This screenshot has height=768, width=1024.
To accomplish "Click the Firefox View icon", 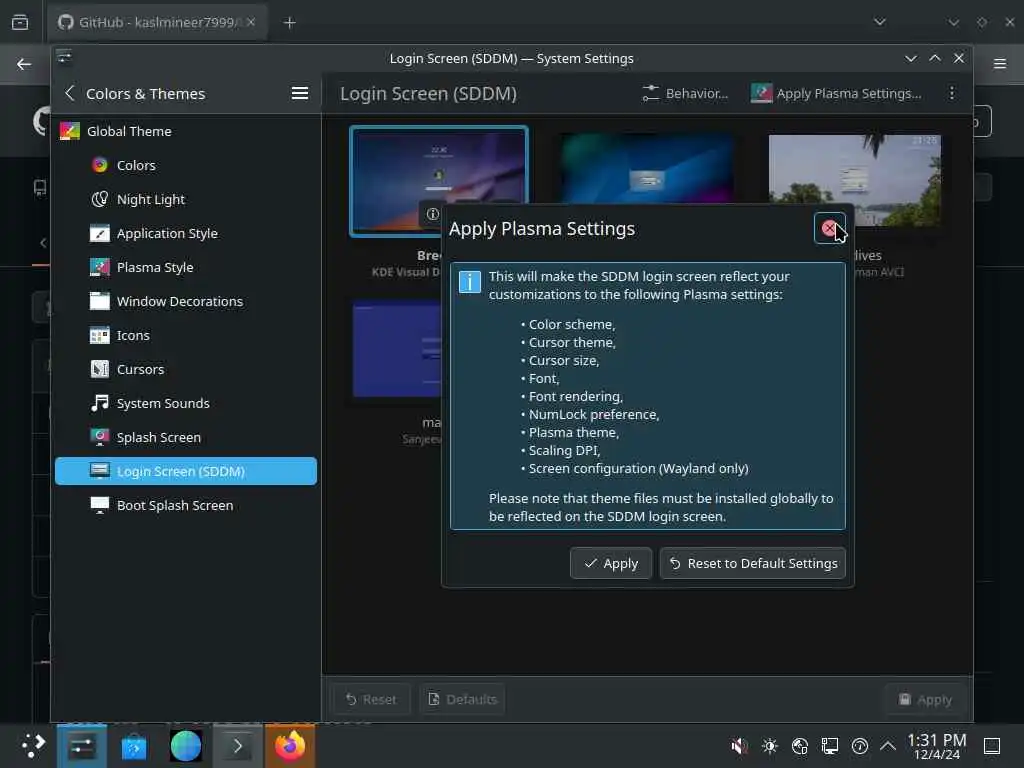I will click(x=20, y=22).
